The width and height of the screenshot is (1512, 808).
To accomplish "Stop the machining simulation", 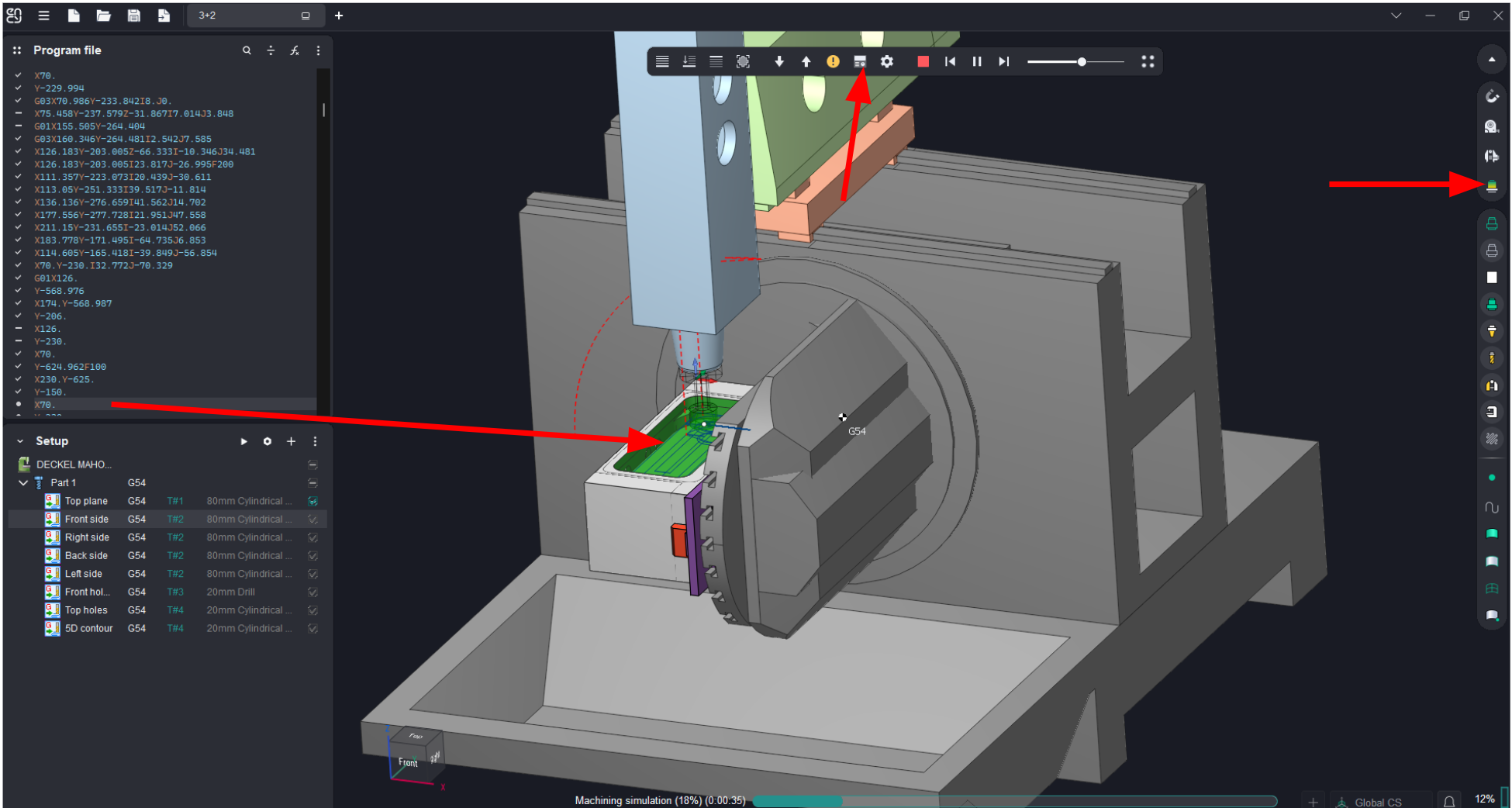I will click(x=923, y=62).
